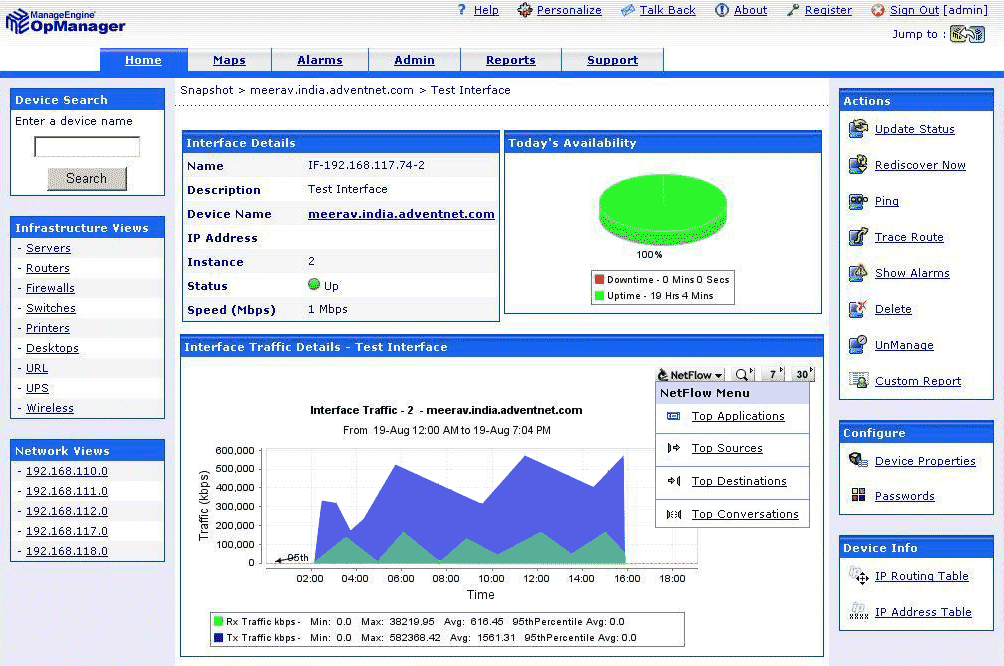1004x666 pixels.
Task: Open the Firewalls infrastructure view
Action: point(50,288)
